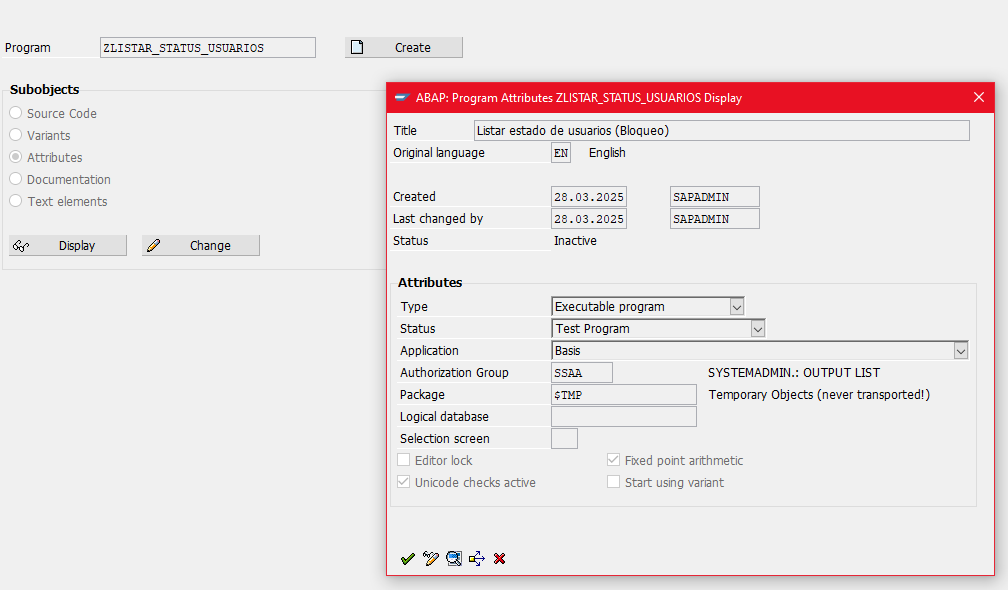Click the 'English' language text

(607, 153)
